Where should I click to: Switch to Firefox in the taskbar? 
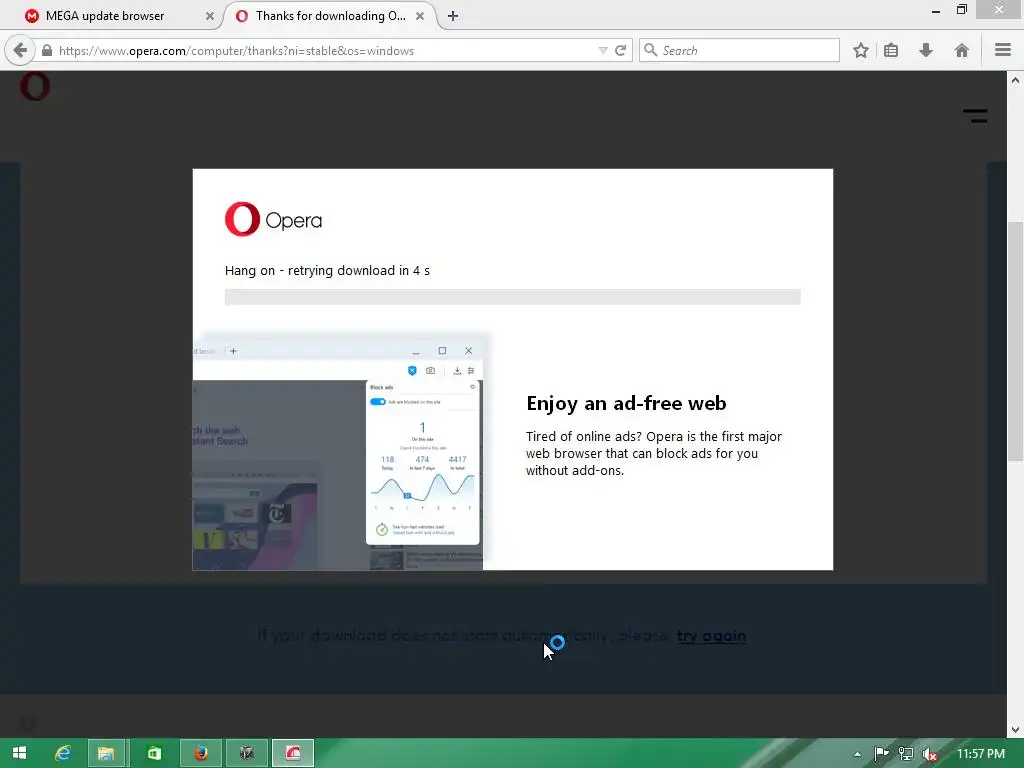[x=200, y=753]
